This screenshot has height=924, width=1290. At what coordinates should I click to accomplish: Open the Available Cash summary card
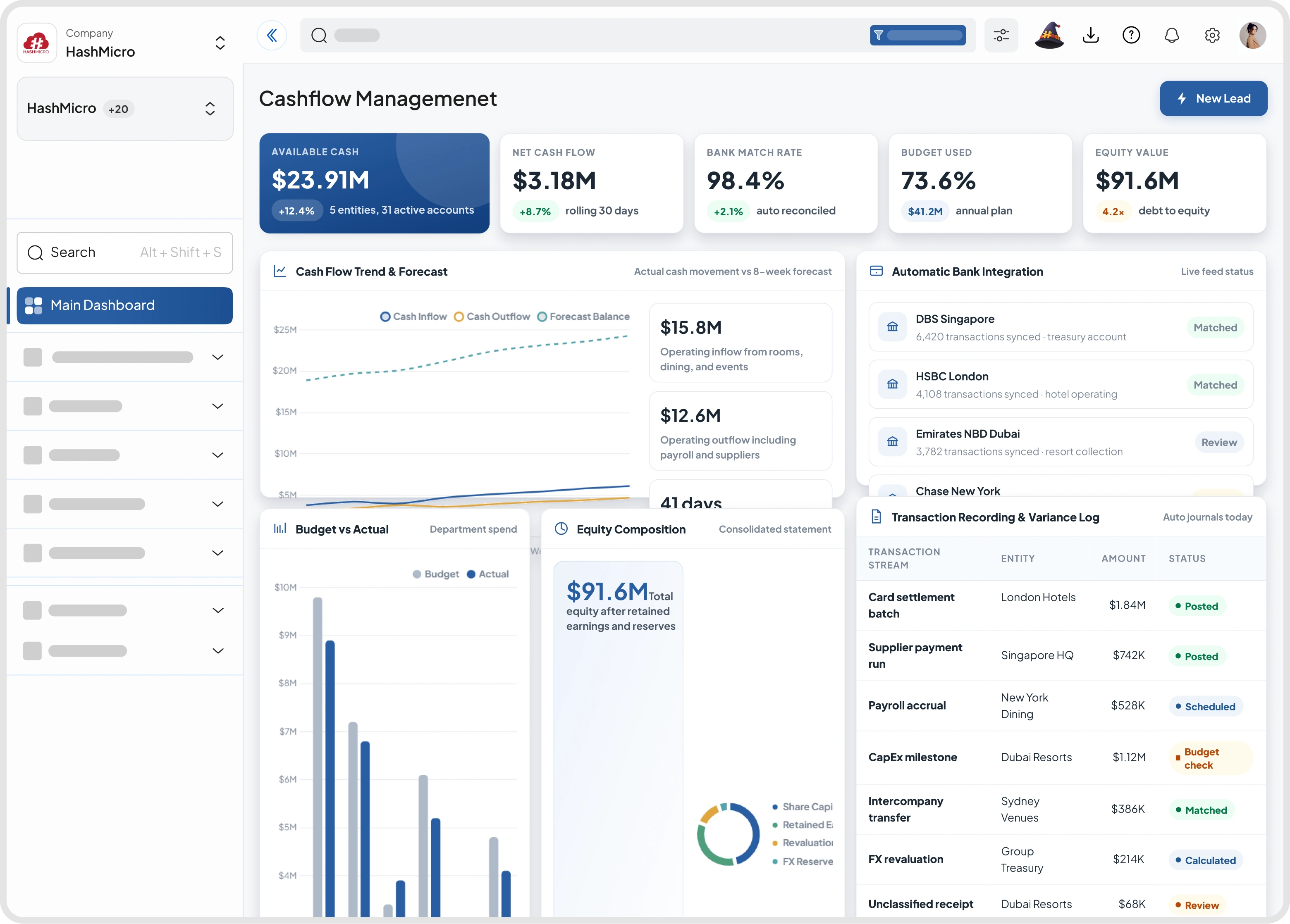pyautogui.click(x=374, y=183)
